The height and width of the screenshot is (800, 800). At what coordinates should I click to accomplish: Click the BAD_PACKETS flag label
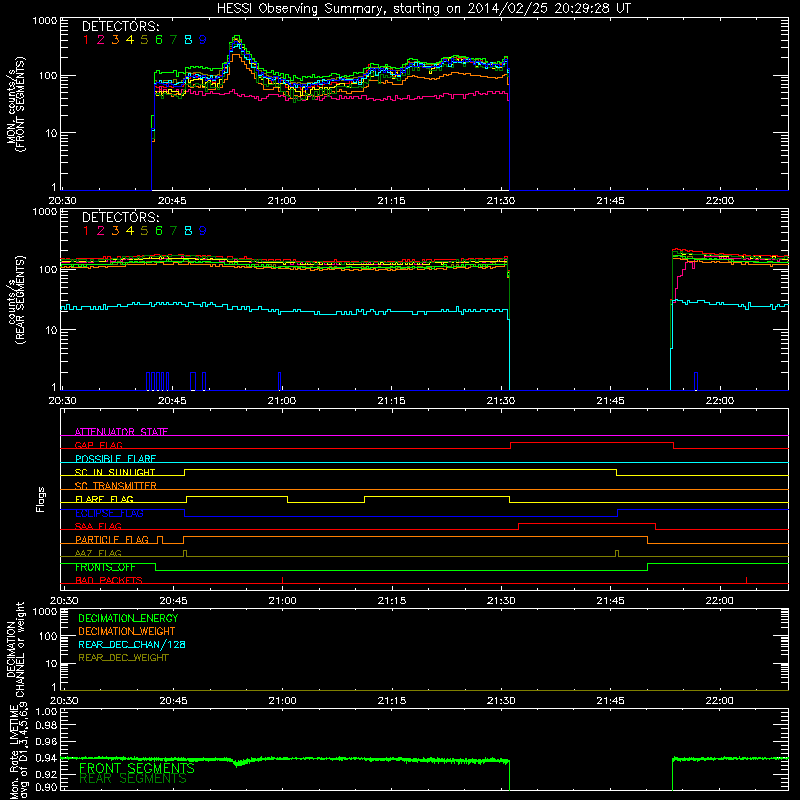pyautogui.click(x=109, y=580)
